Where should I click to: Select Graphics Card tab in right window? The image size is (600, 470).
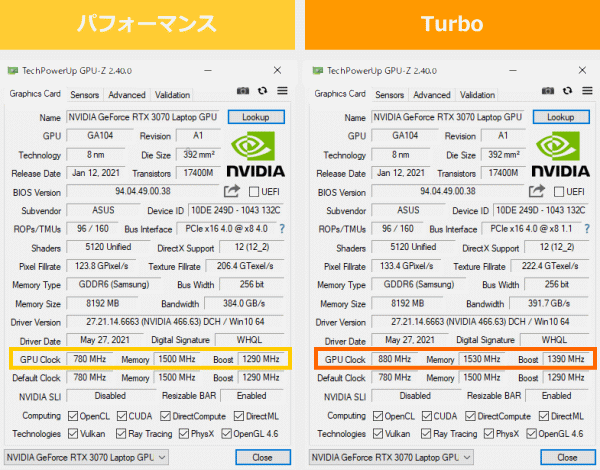coord(340,94)
